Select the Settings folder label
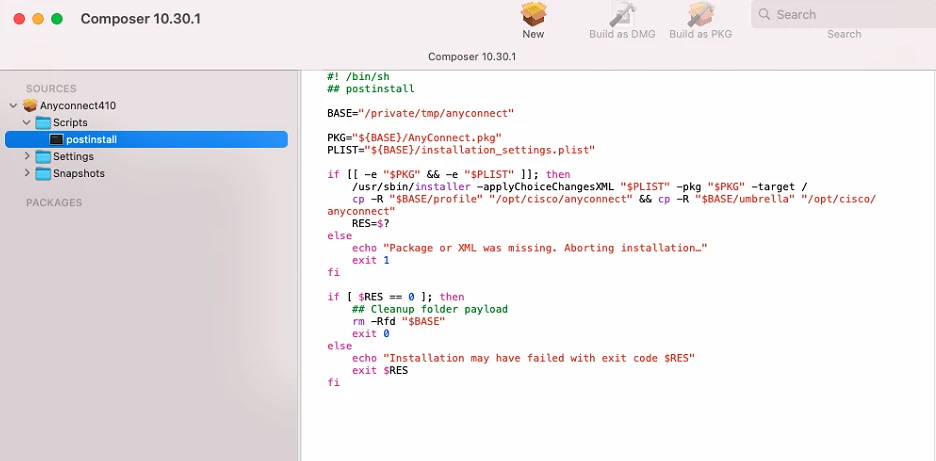The height and width of the screenshot is (461, 936). (73, 156)
